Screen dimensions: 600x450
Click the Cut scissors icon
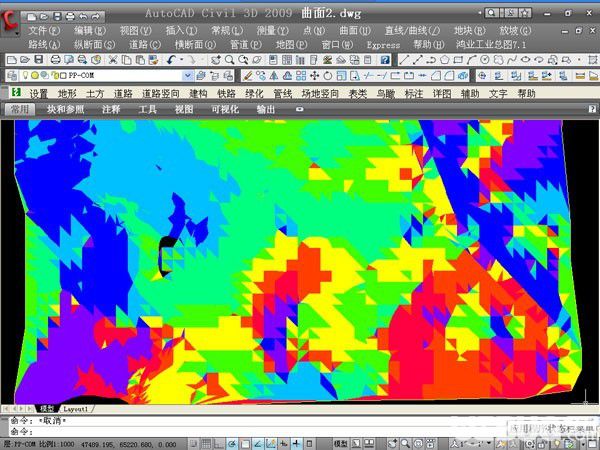(112, 60)
